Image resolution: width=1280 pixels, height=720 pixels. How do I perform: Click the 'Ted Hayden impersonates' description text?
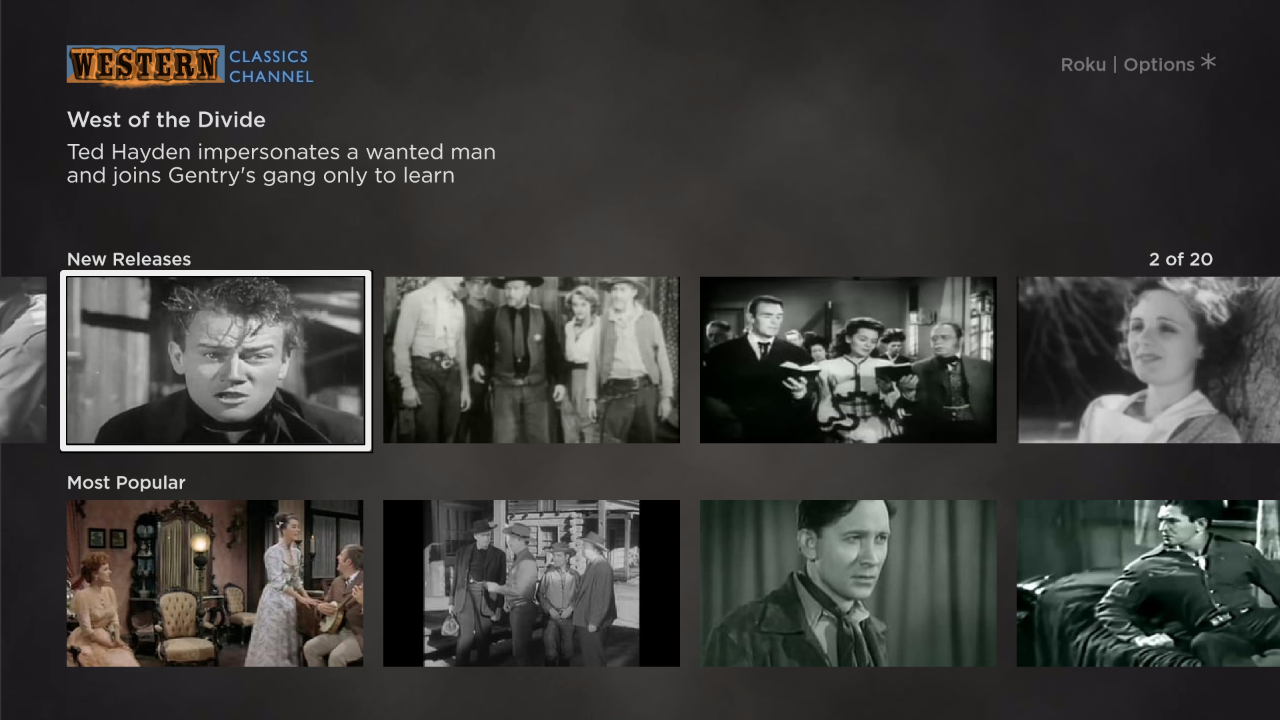pos(281,164)
